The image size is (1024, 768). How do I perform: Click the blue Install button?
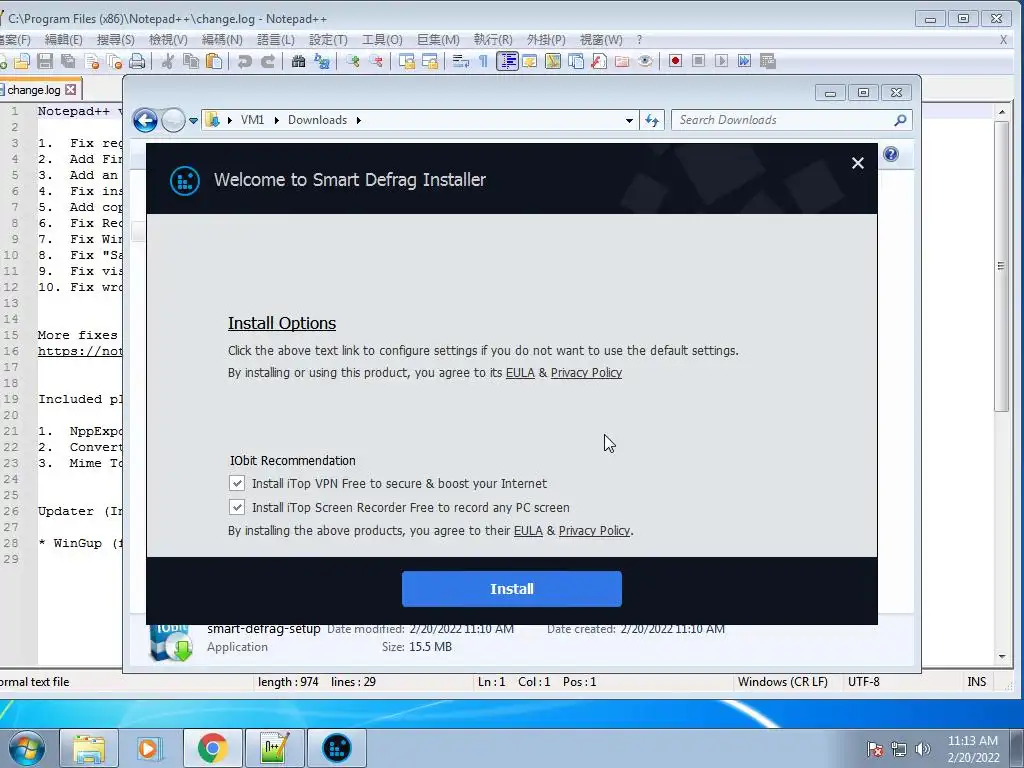point(512,589)
